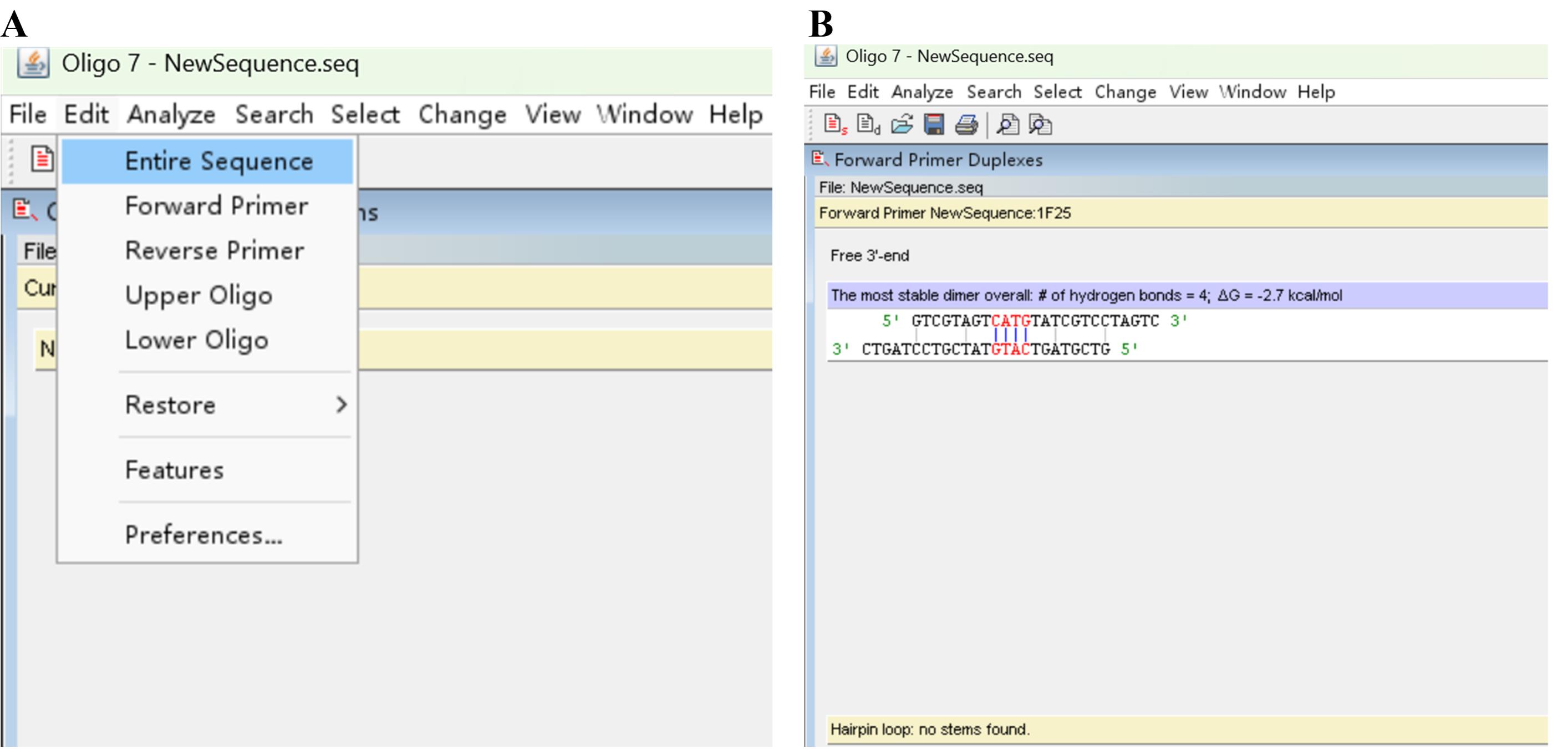Click the printer icon in toolbar
1568x749 pixels.
(x=966, y=124)
